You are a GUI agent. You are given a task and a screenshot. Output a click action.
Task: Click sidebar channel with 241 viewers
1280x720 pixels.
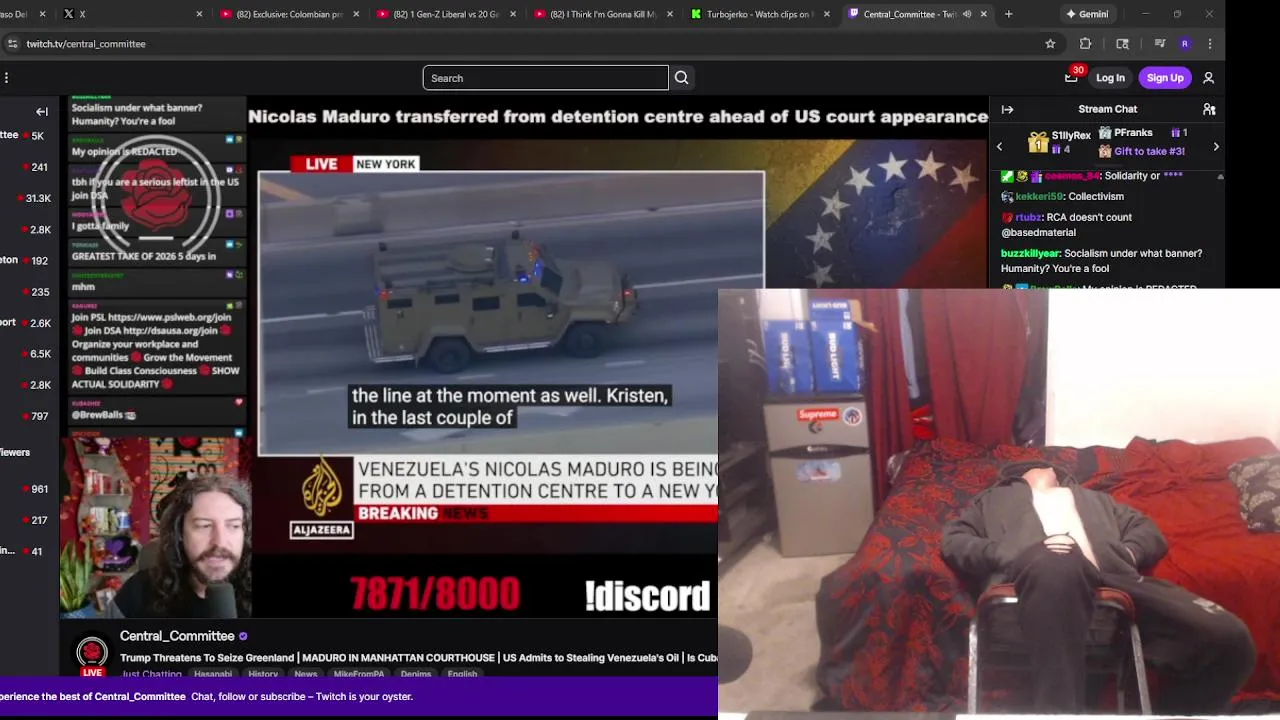click(x=30, y=167)
